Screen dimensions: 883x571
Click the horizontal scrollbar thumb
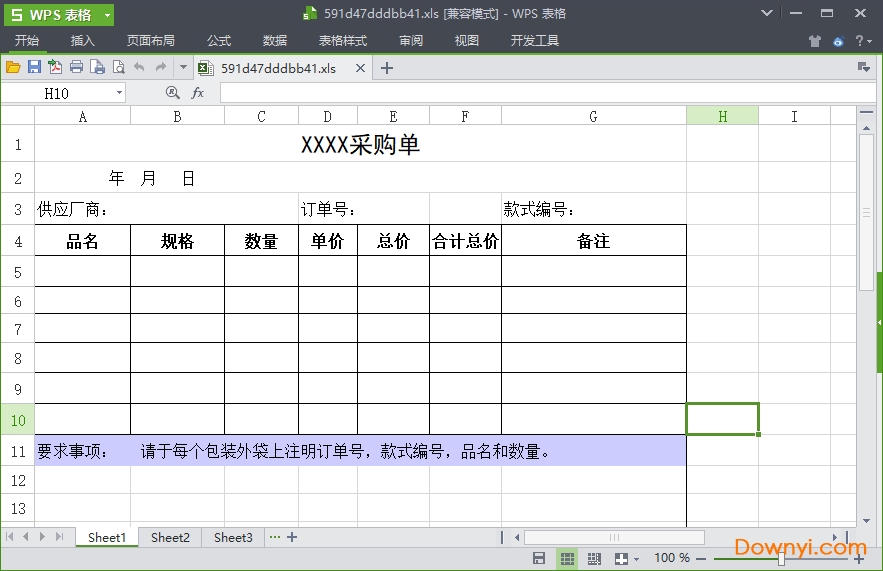tap(614, 537)
